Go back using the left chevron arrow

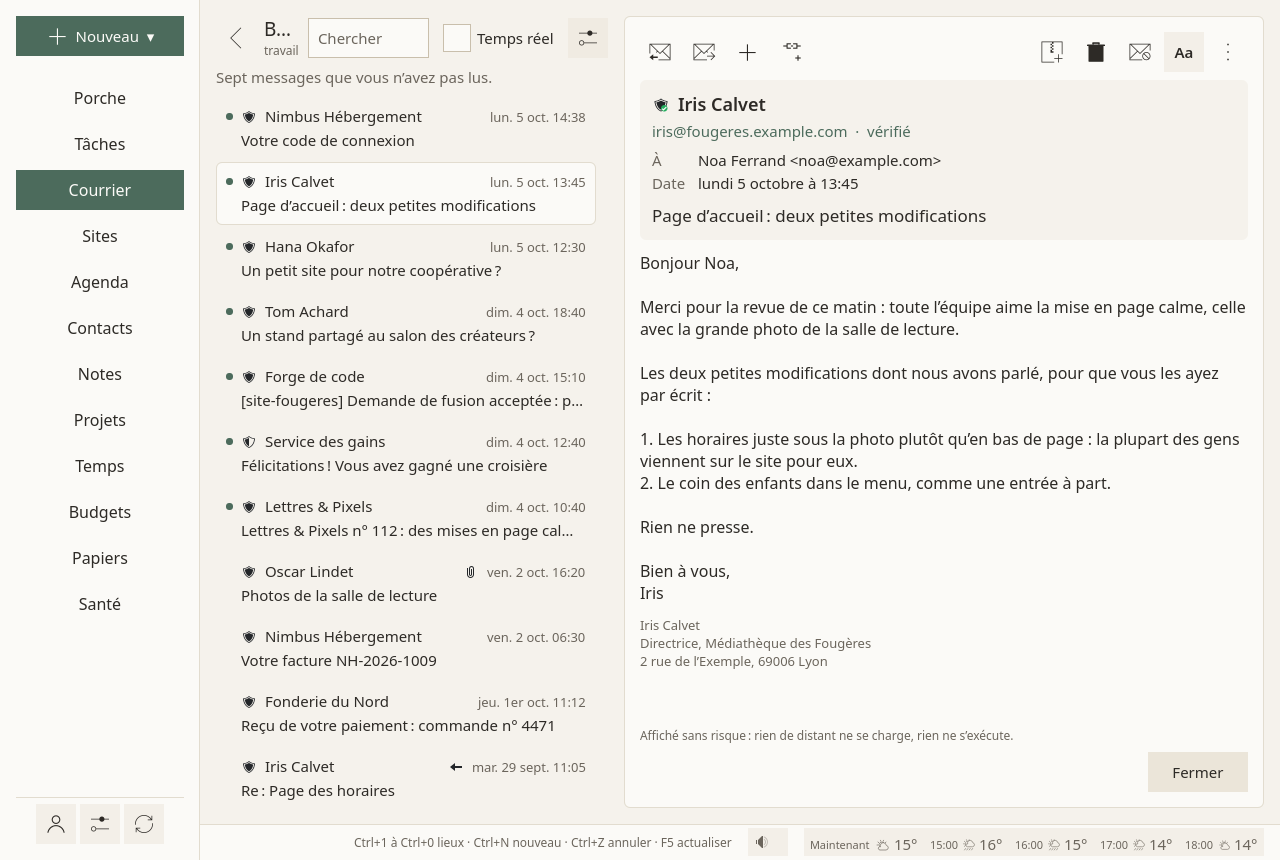236,38
